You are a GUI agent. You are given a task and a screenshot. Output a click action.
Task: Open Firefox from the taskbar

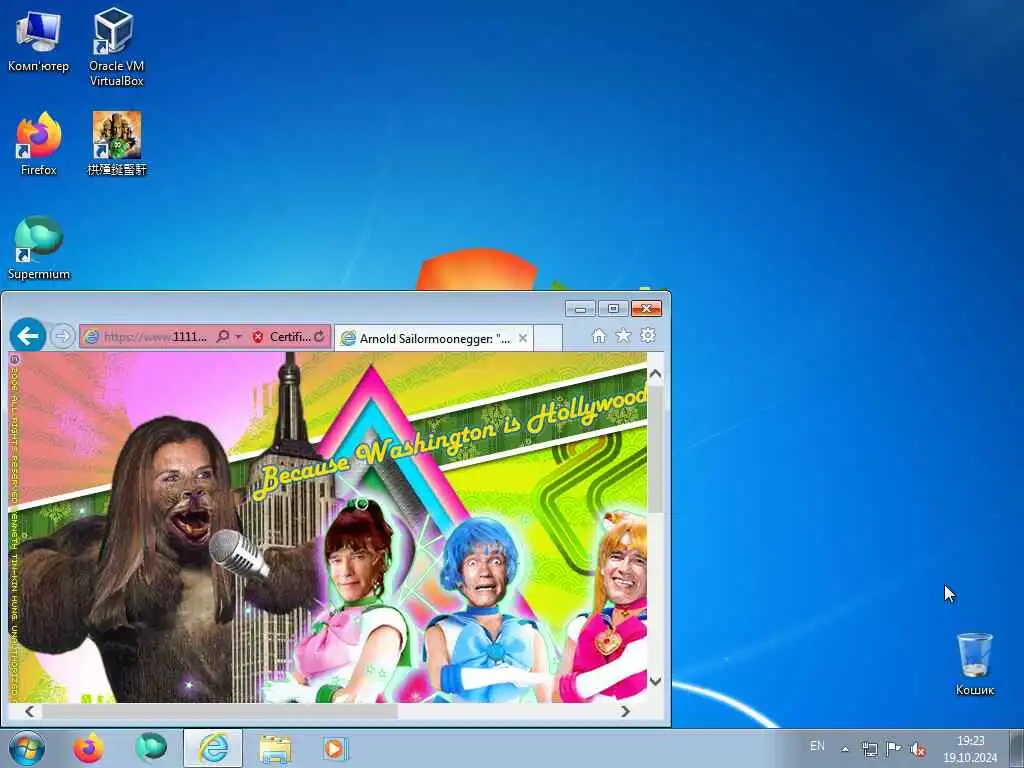click(x=88, y=748)
